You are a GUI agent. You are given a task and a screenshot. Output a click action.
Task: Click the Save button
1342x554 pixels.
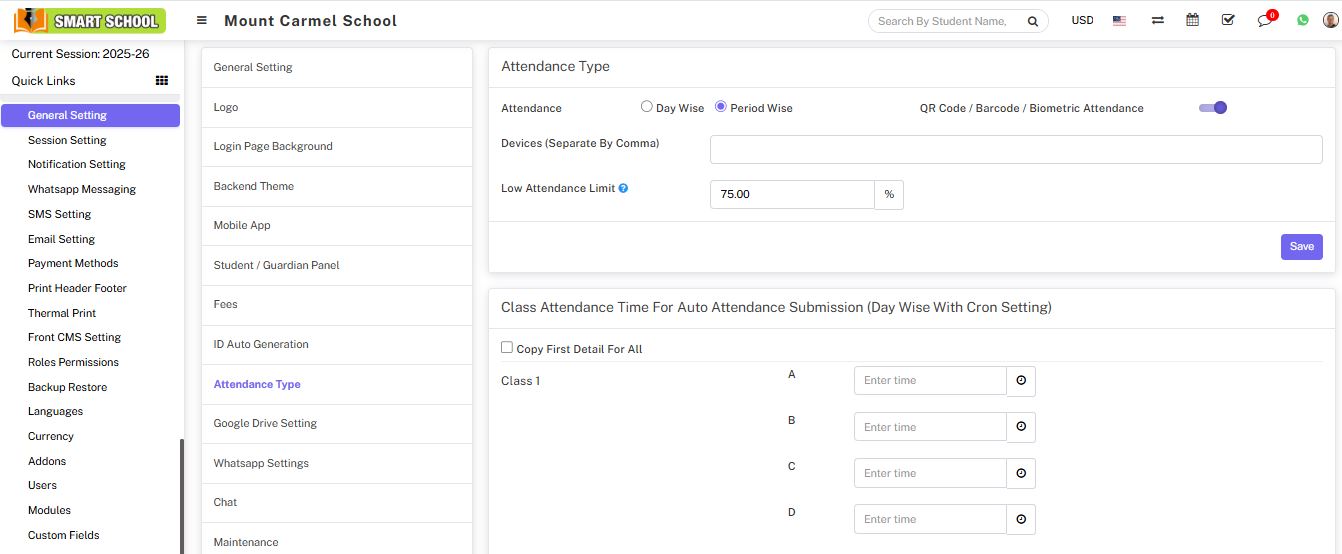point(1301,247)
